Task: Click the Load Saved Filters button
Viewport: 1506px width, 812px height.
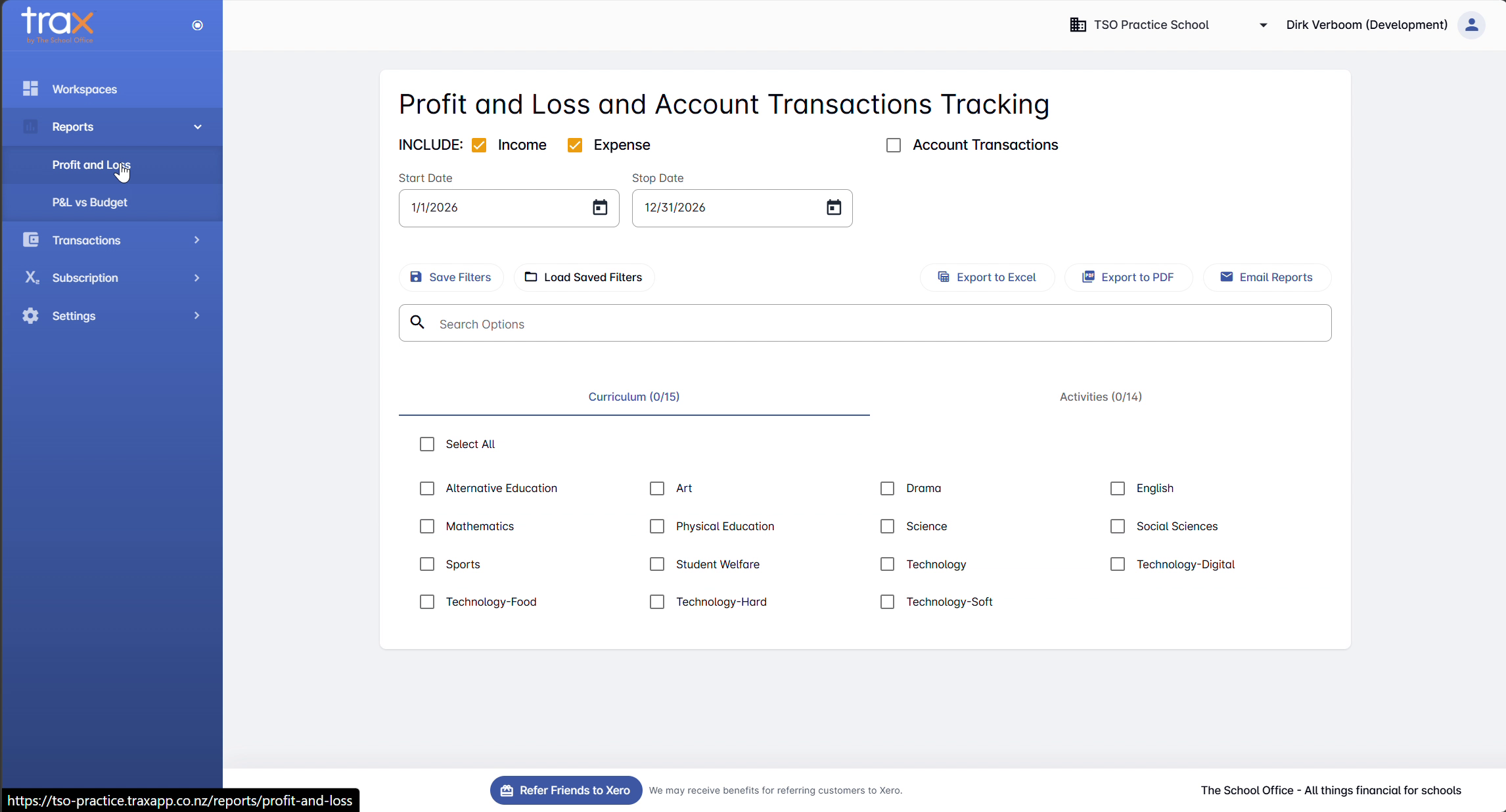Action: pyautogui.click(x=583, y=277)
